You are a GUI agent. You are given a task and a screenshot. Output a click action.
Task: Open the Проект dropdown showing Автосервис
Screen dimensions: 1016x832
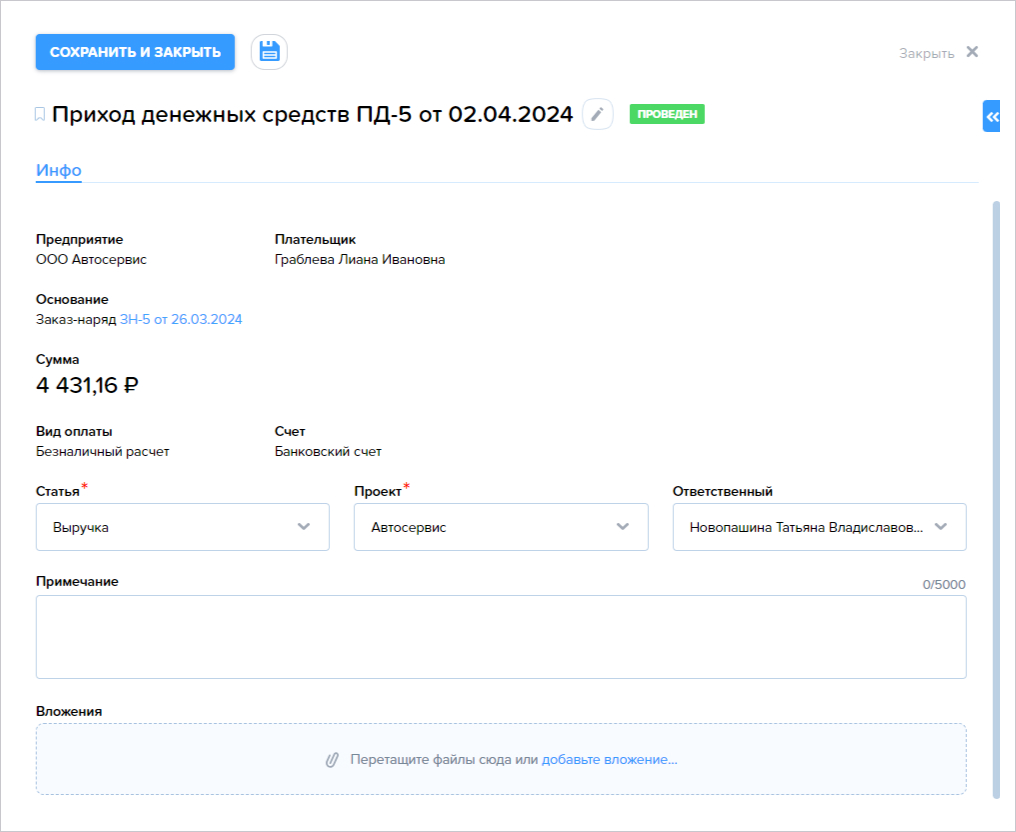(x=501, y=527)
